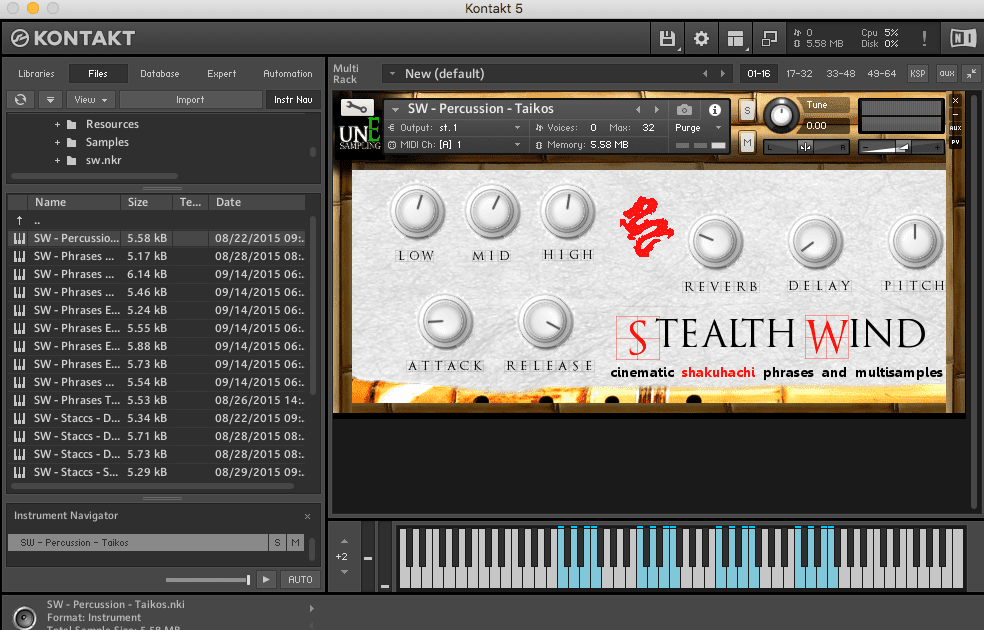Sort files by Date column
This screenshot has width=984, height=630.
point(257,202)
